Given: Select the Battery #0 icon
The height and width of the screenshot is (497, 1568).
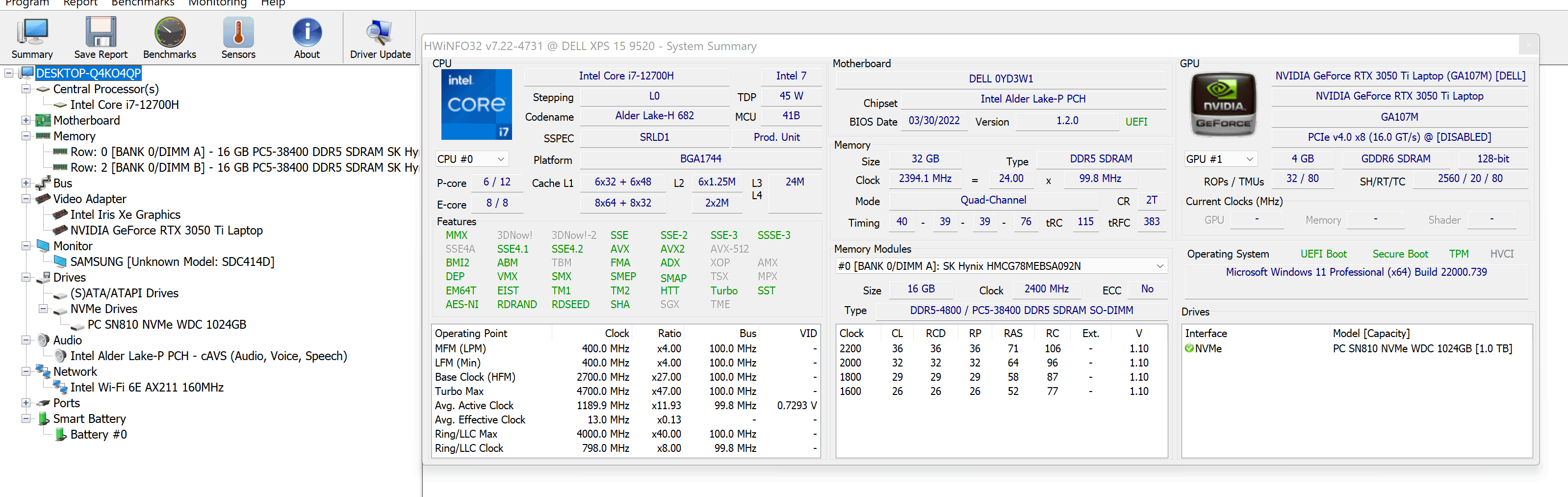Looking at the screenshot, I should (x=60, y=434).
